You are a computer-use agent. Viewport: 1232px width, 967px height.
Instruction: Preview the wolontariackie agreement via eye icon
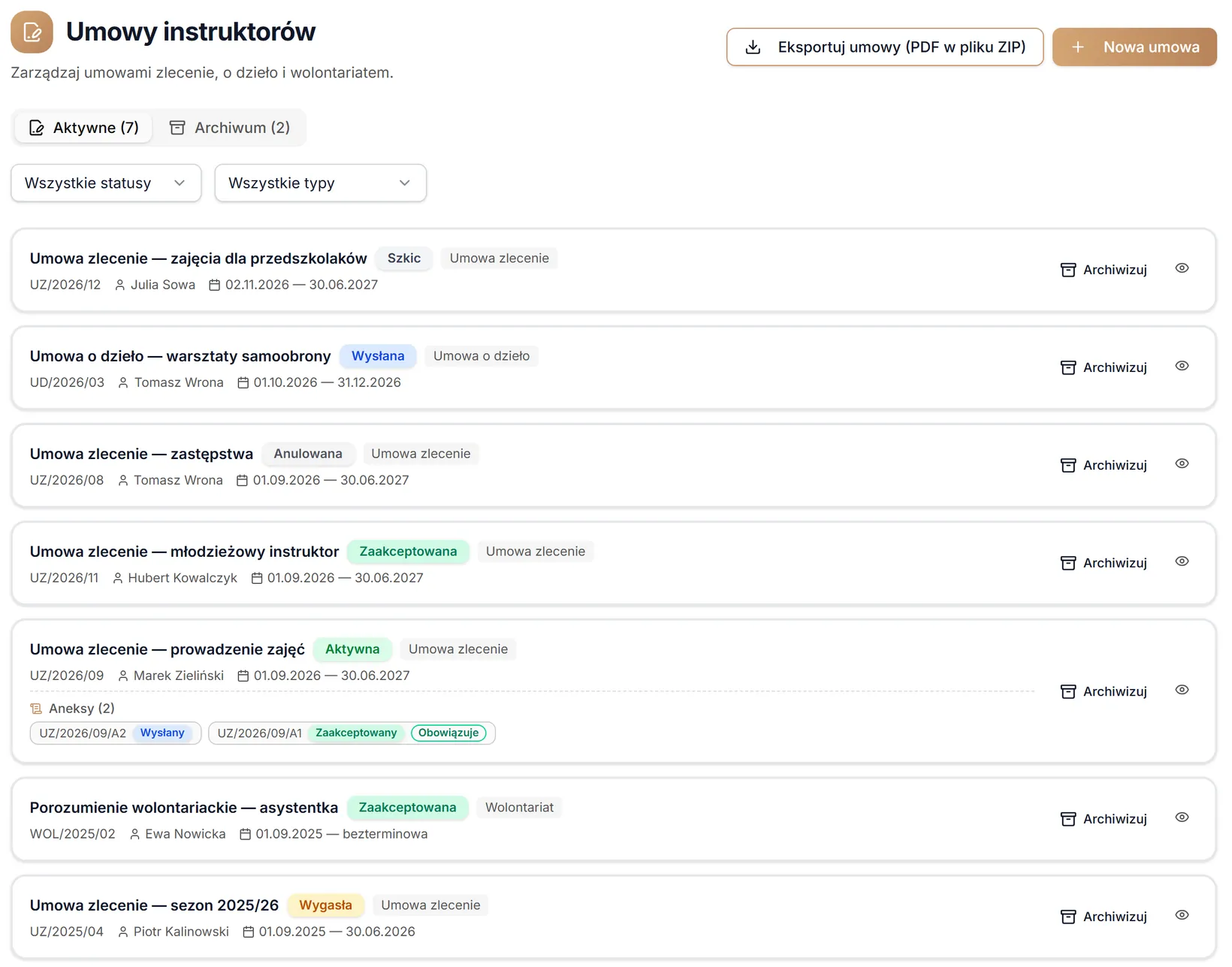coord(1182,817)
